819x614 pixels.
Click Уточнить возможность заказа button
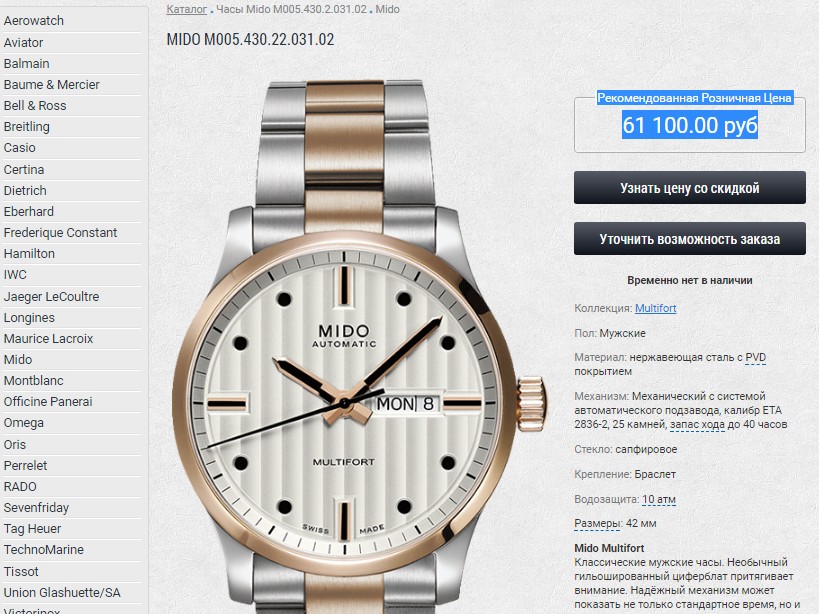click(x=689, y=239)
